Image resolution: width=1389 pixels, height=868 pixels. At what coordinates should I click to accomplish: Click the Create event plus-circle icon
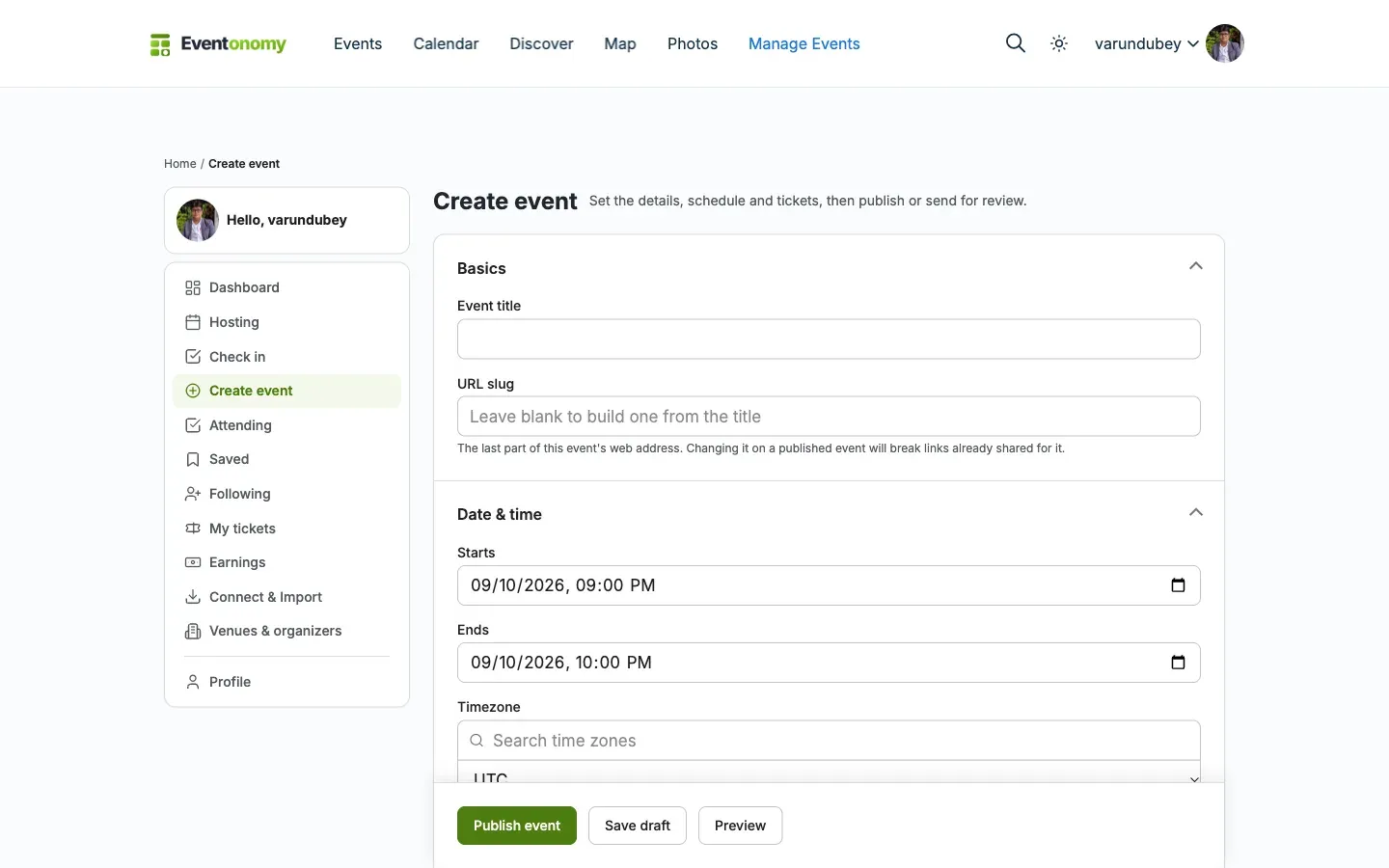pos(193,391)
